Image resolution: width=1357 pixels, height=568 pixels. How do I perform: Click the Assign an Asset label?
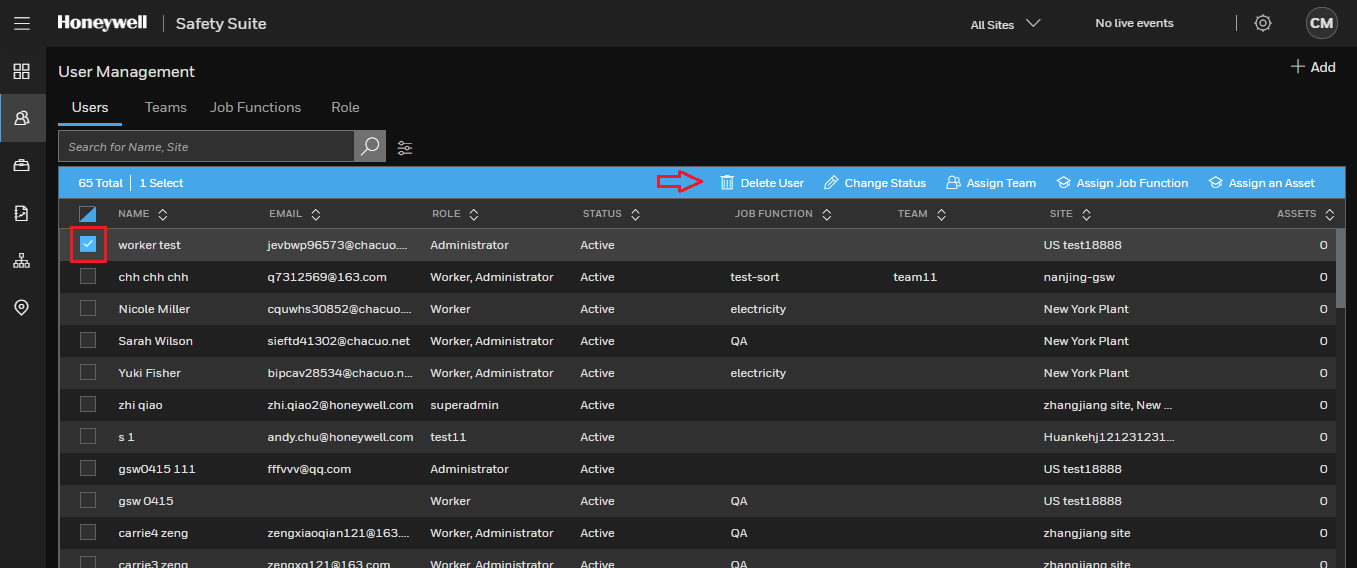(x=1272, y=183)
